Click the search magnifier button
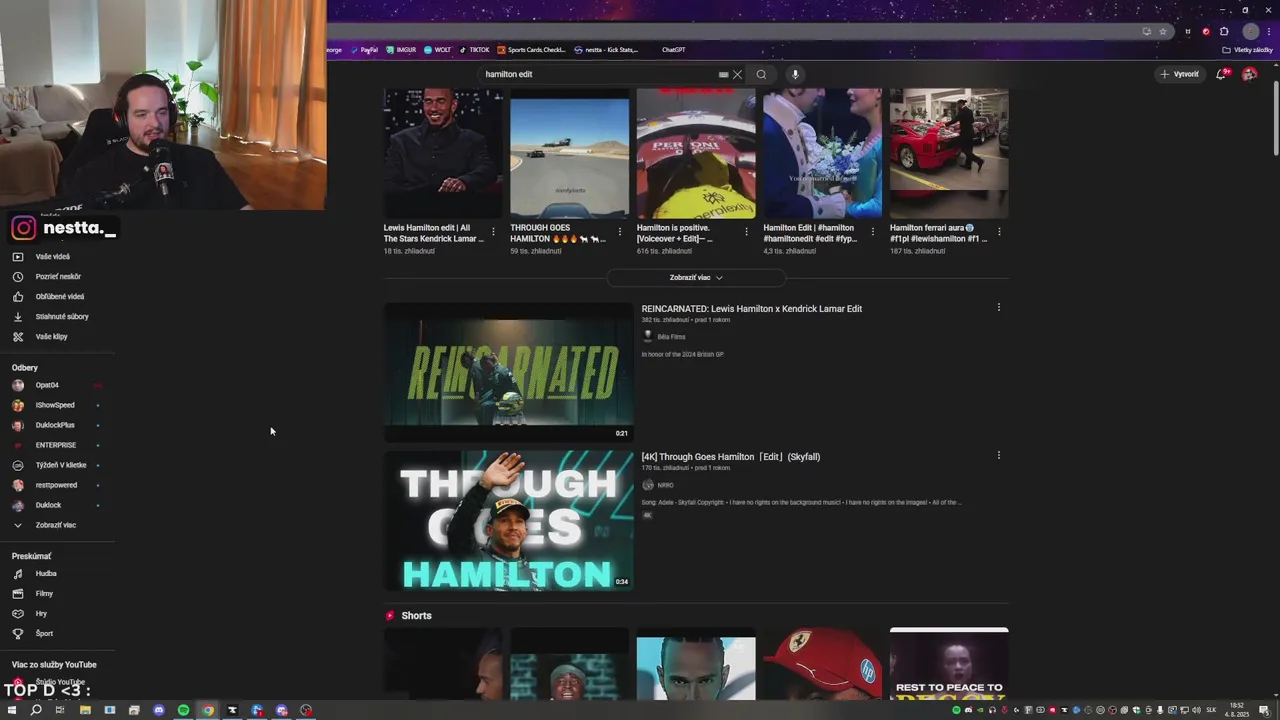 pos(761,74)
